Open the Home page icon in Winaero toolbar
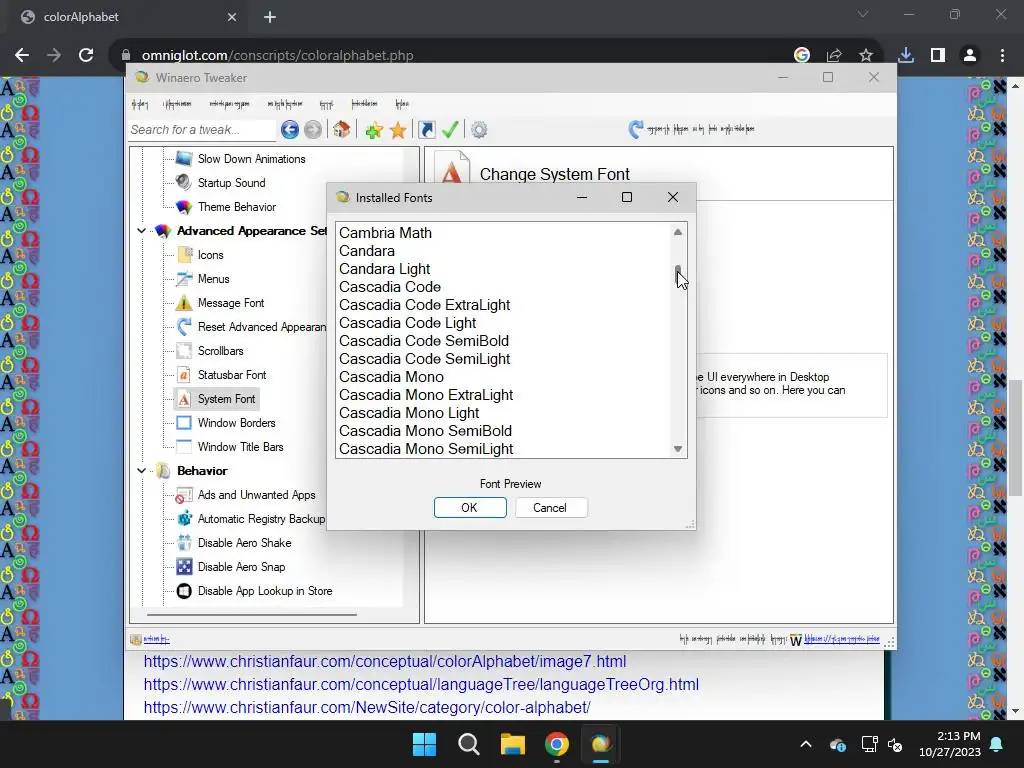1024x768 pixels. [342, 129]
